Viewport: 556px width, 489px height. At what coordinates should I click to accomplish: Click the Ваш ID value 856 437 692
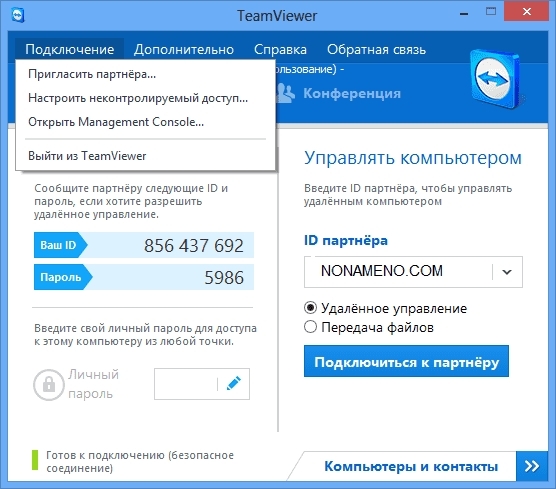[x=194, y=245]
